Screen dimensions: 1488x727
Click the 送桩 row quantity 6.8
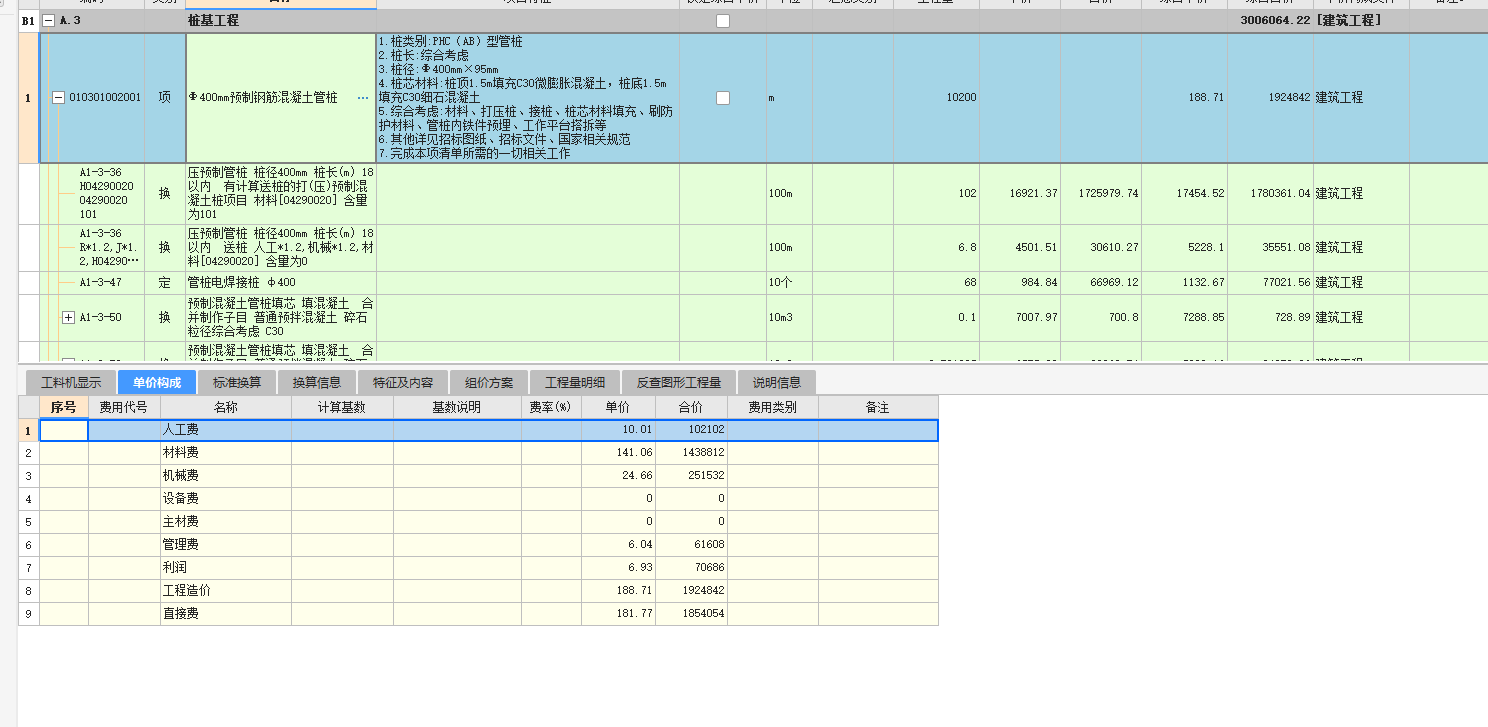(x=967, y=248)
